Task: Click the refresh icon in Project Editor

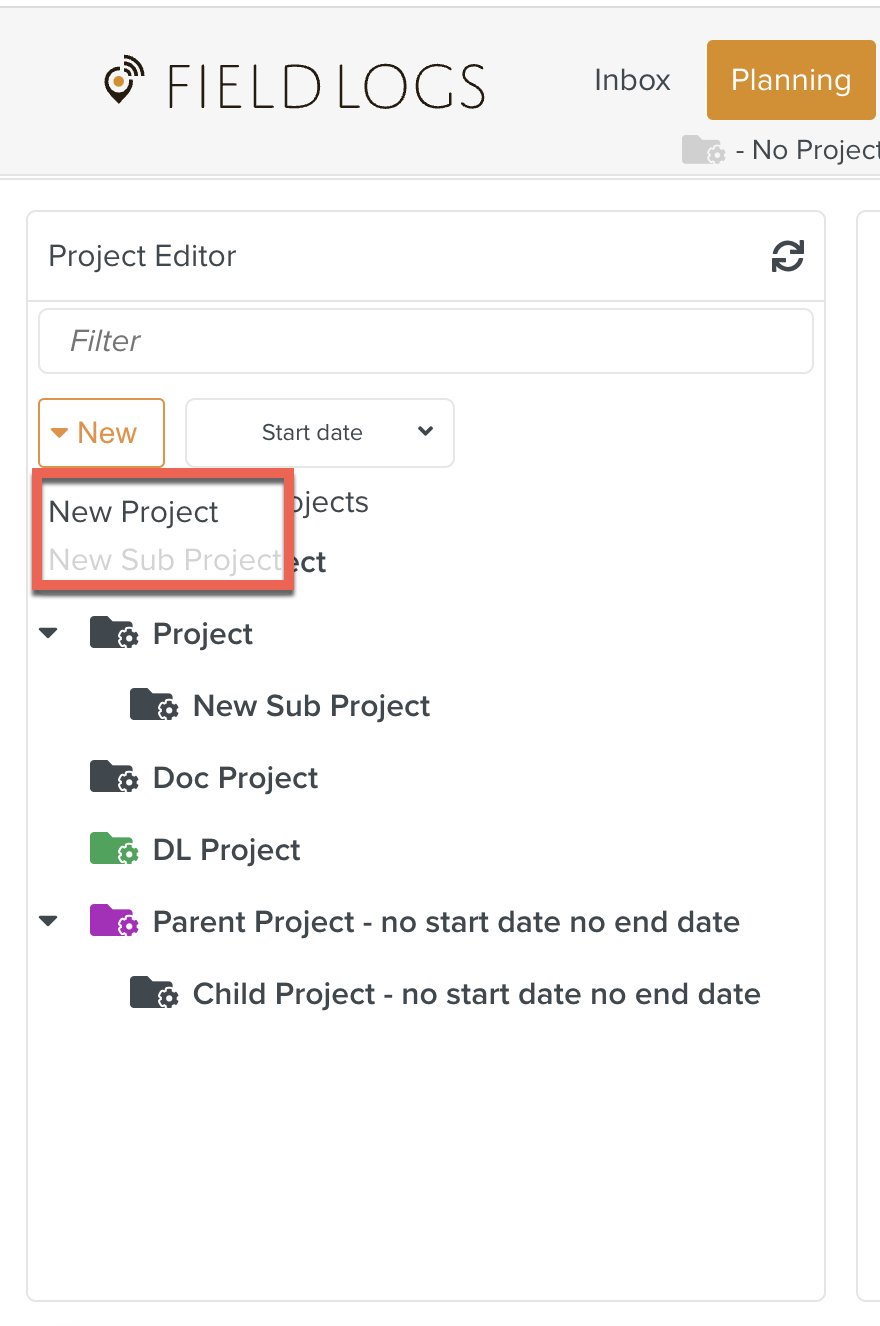Action: (787, 256)
